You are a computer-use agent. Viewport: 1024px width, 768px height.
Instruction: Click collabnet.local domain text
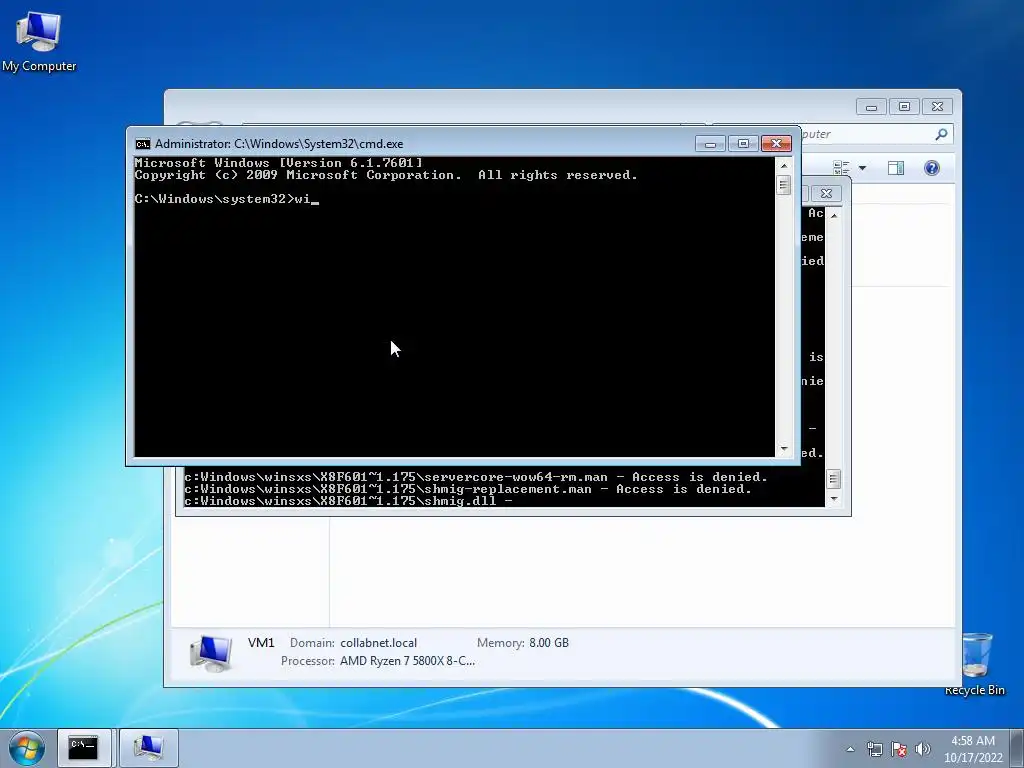pyautogui.click(x=378, y=643)
